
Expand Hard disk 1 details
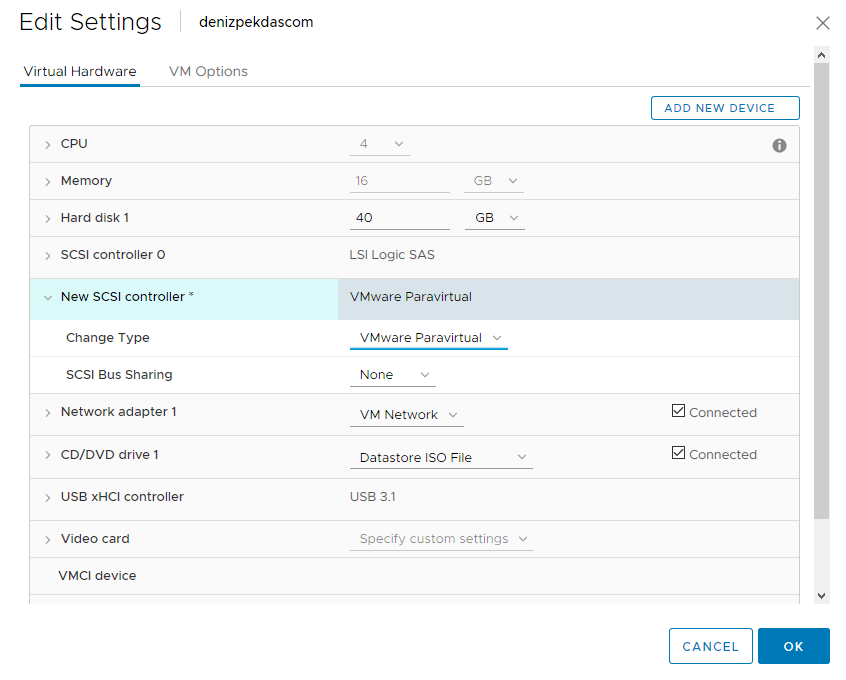click(x=47, y=219)
